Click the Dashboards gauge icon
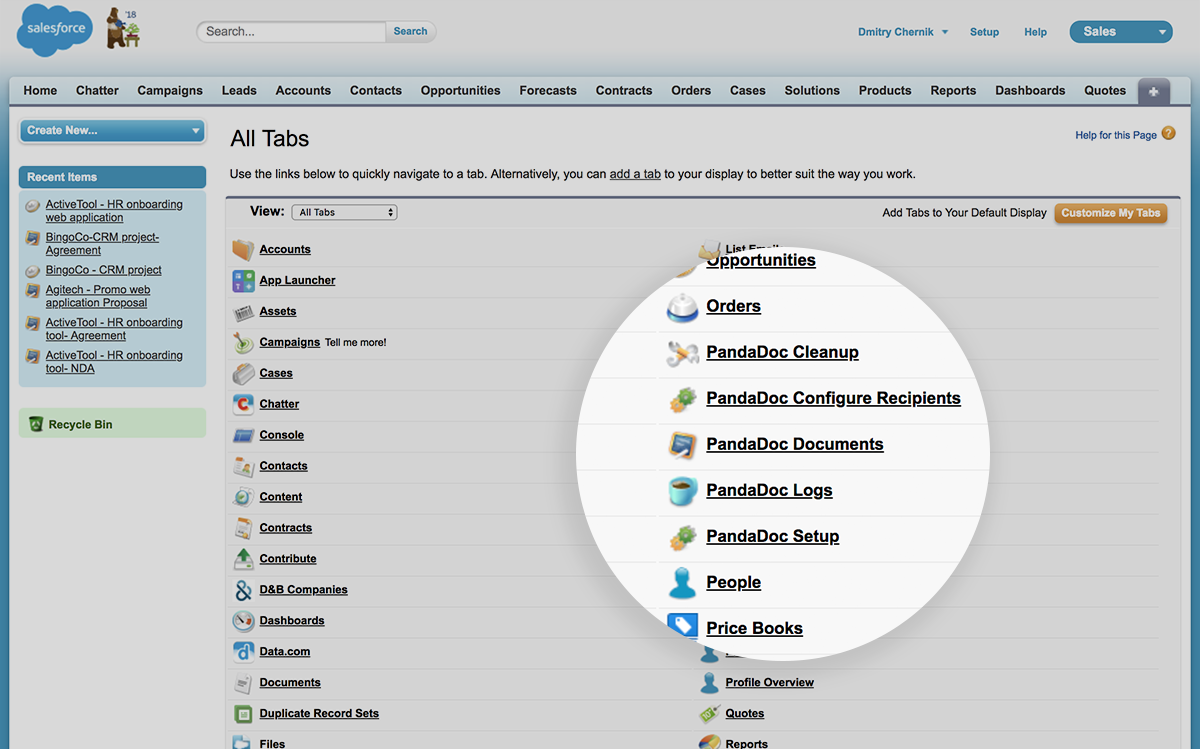This screenshot has height=749, width=1200. [x=243, y=621]
